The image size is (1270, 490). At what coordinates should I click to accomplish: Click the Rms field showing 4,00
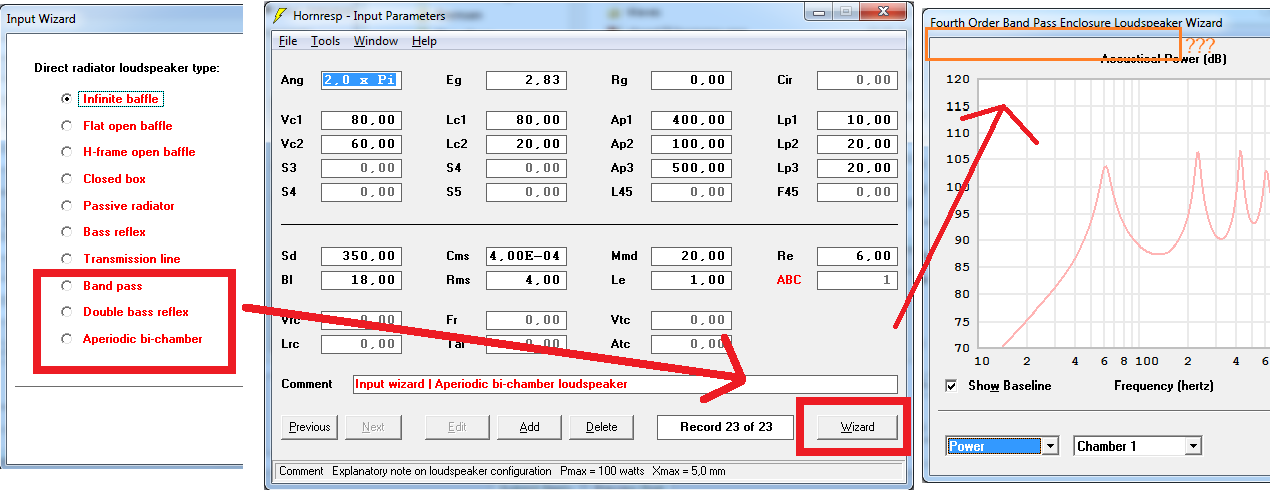[x=526, y=280]
